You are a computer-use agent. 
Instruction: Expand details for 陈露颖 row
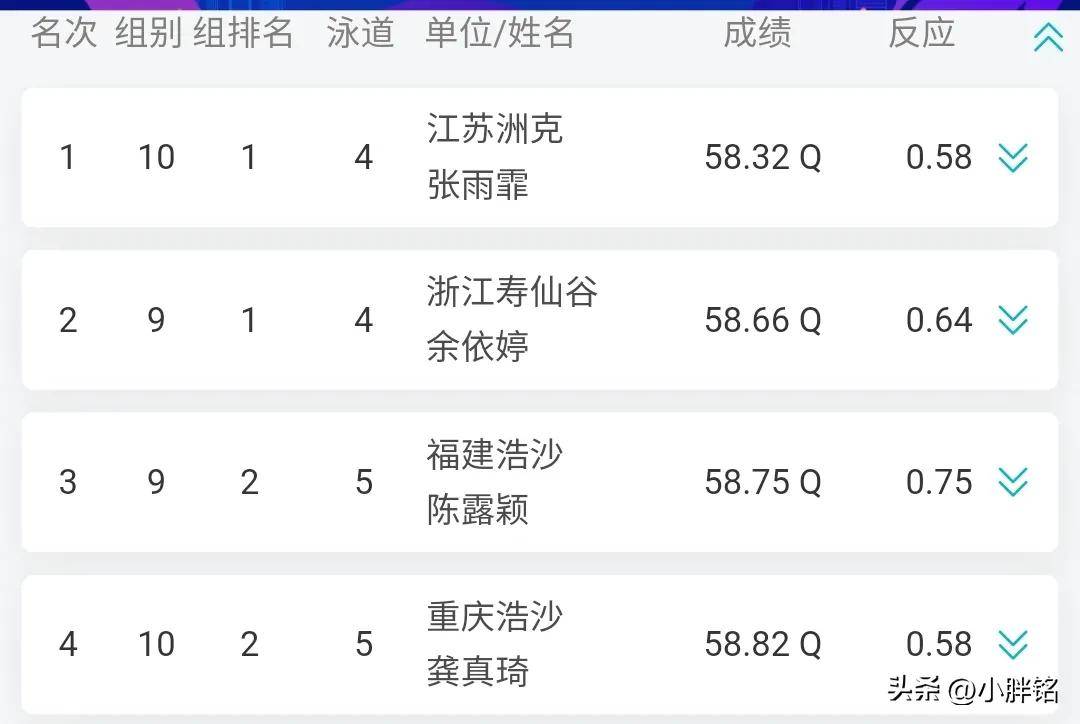(x=1012, y=482)
